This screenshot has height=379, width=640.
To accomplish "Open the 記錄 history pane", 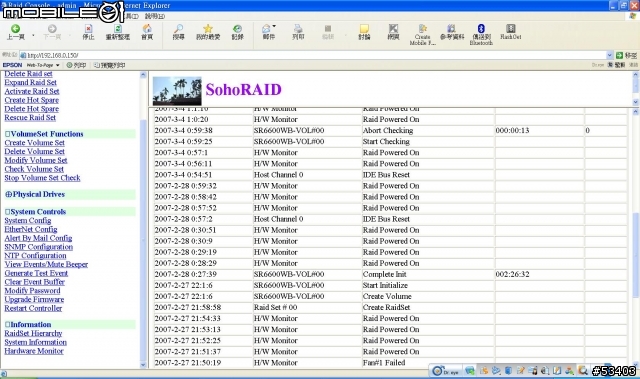I will (x=237, y=32).
